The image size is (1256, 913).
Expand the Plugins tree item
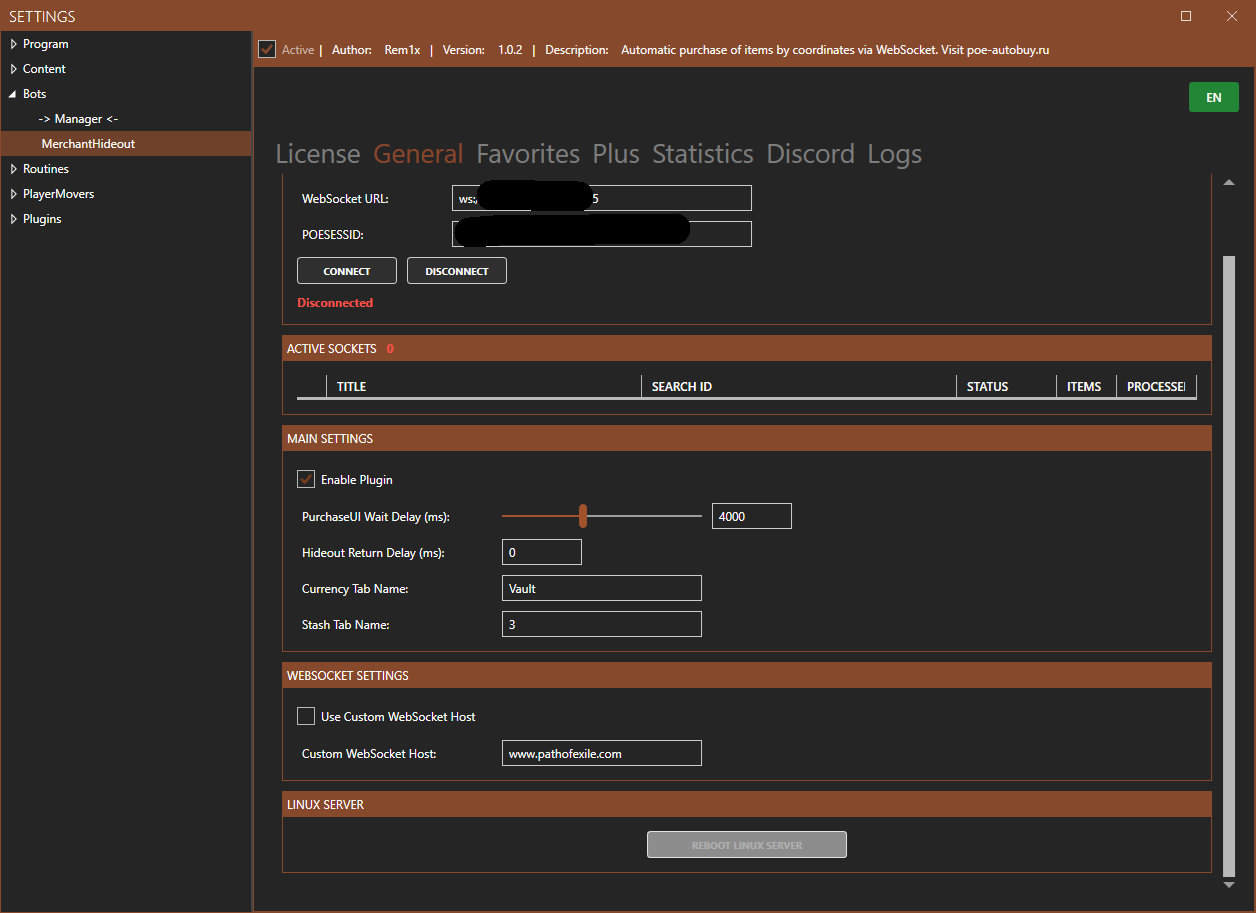coord(12,218)
